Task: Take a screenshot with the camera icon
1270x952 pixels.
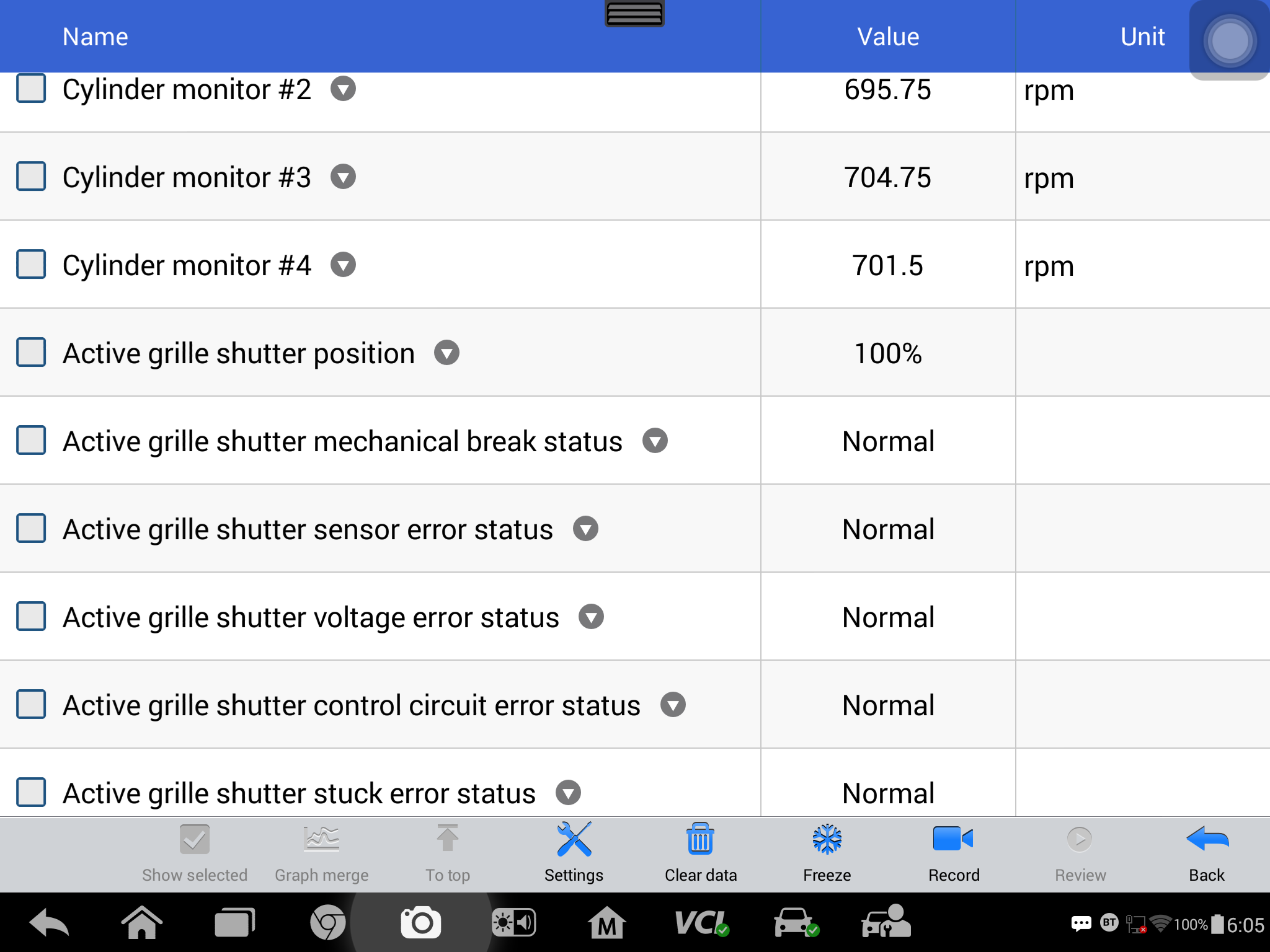Action: tap(421, 923)
